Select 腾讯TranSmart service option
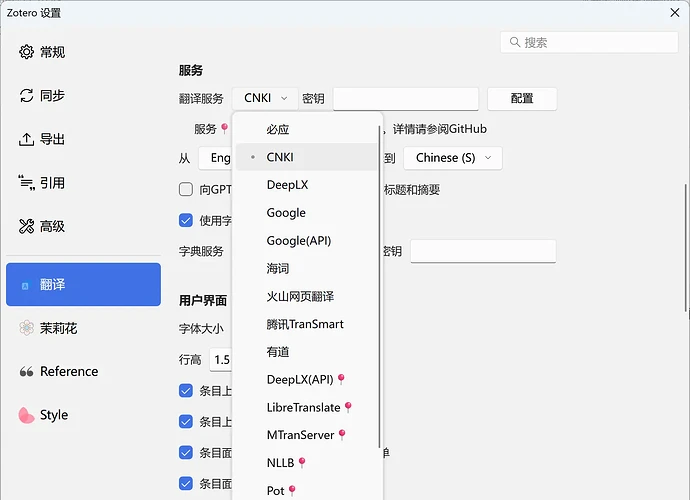 306,324
